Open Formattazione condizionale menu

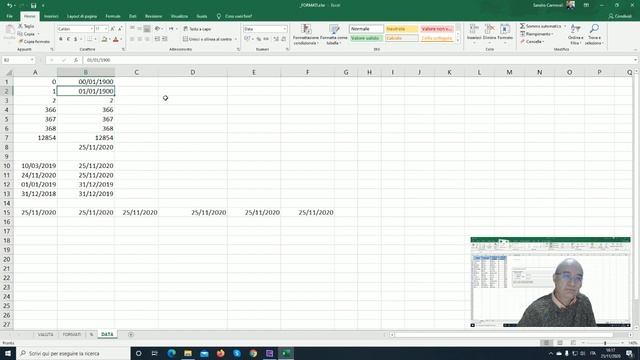[306, 34]
